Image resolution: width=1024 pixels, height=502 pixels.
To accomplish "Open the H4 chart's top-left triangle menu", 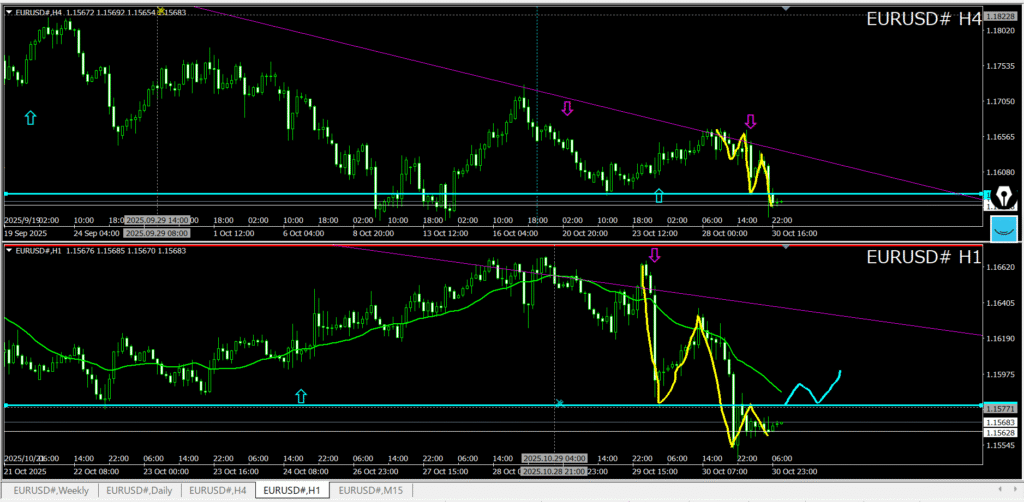I will tap(9, 12).
